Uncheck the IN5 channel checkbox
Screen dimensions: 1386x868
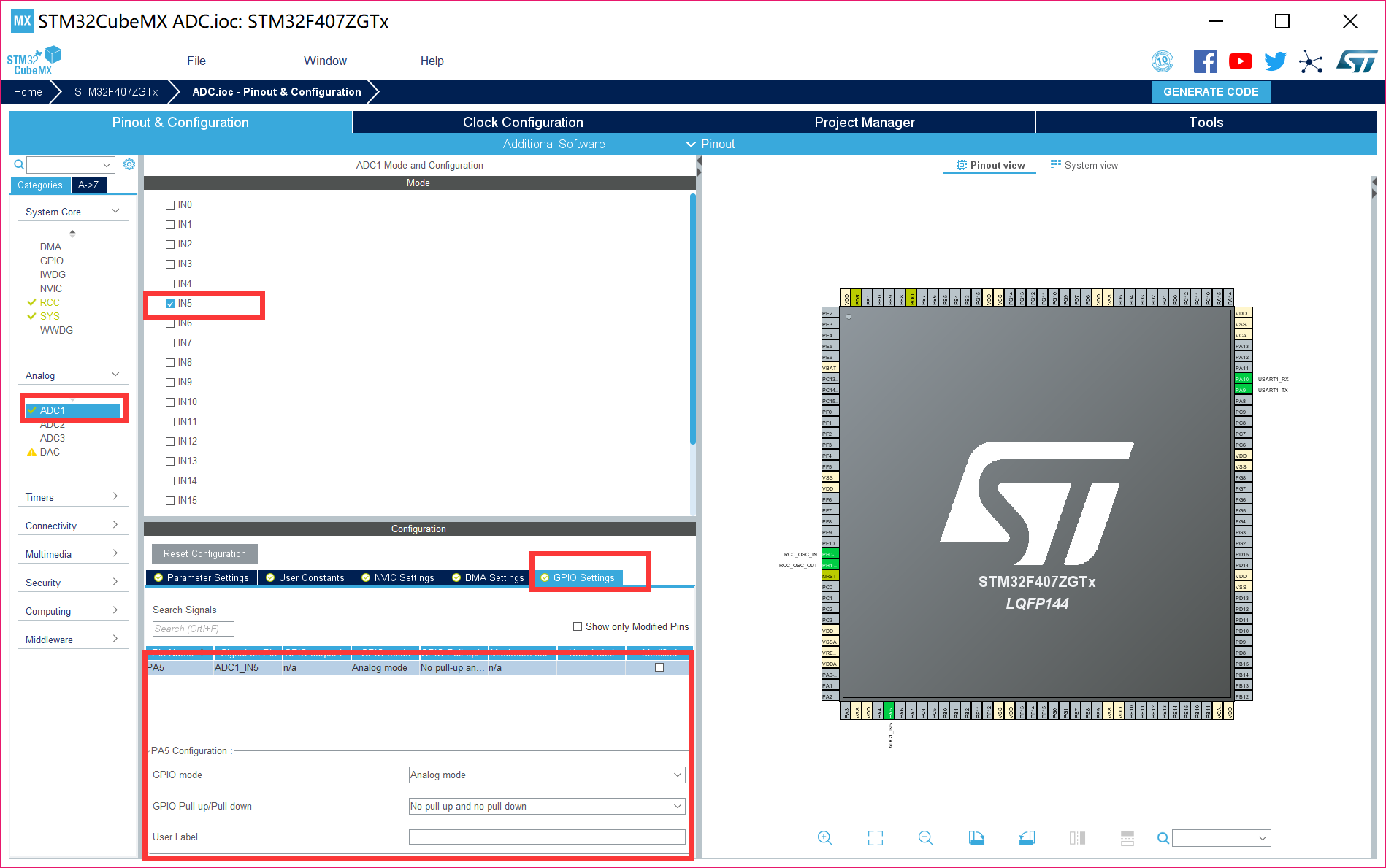click(x=169, y=303)
